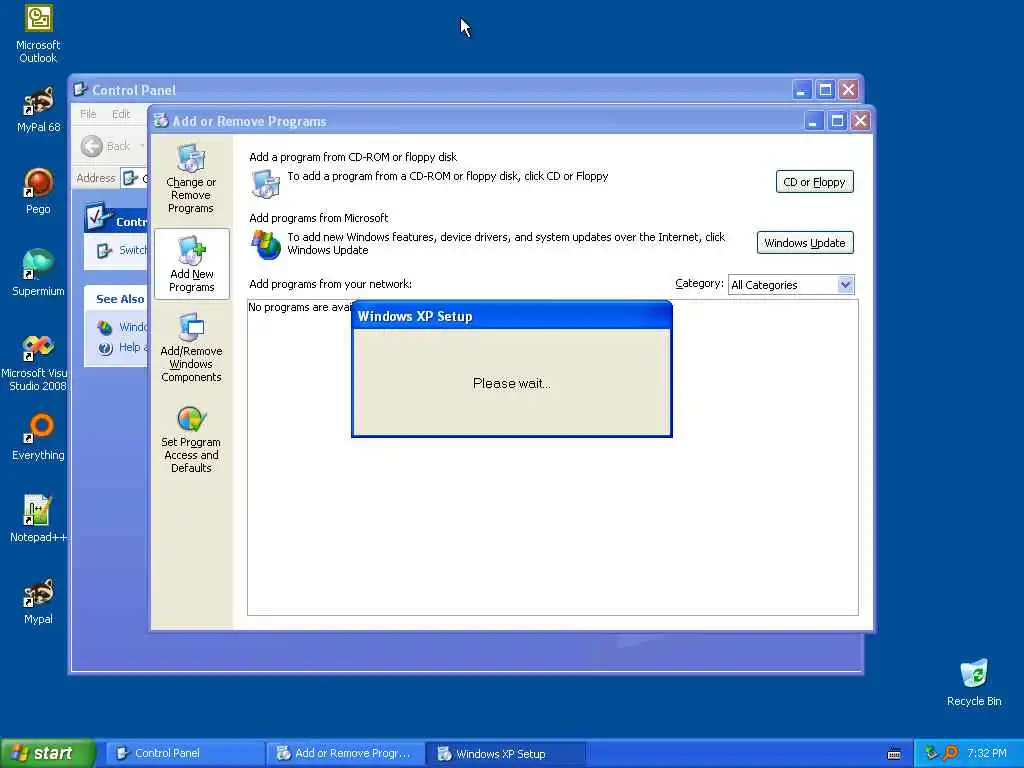1024x768 pixels.
Task: Select Add New Programs sidebar item
Action: [x=191, y=264]
